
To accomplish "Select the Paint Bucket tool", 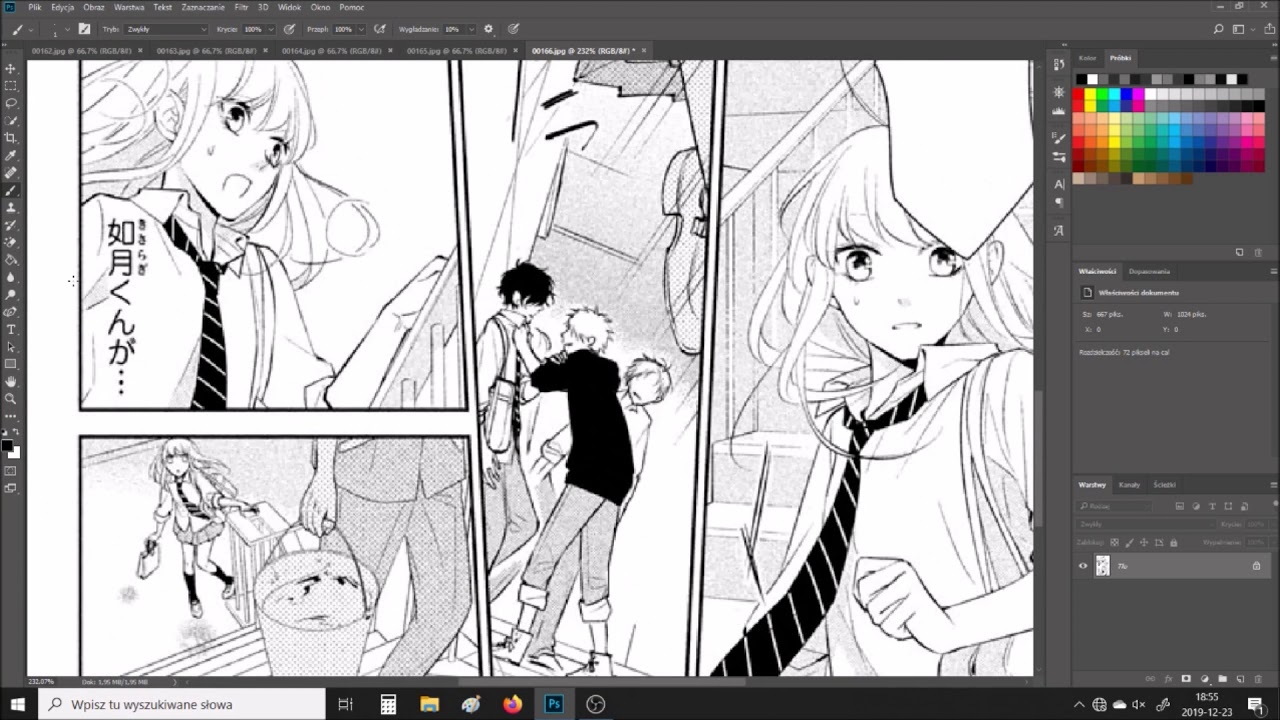I will [11, 260].
